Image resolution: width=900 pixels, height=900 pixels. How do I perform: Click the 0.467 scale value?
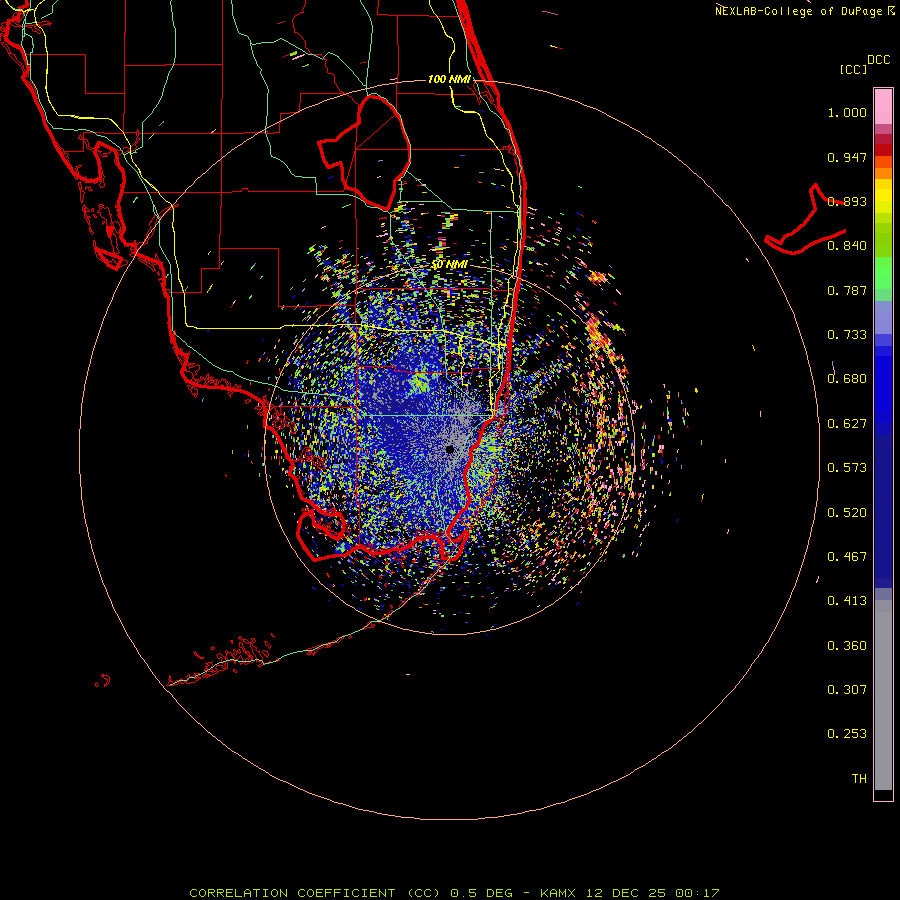847,557
